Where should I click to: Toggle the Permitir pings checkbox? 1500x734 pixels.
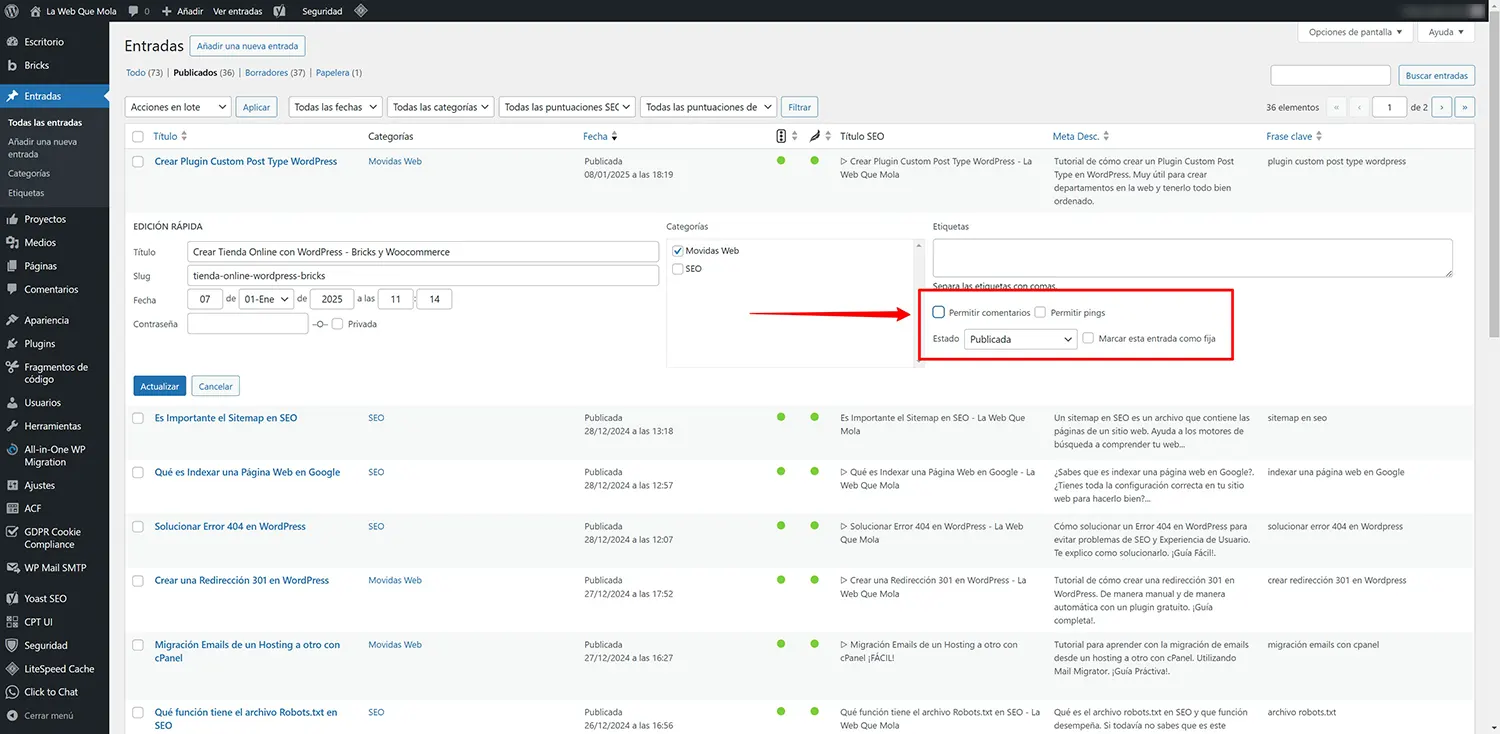coord(1040,313)
